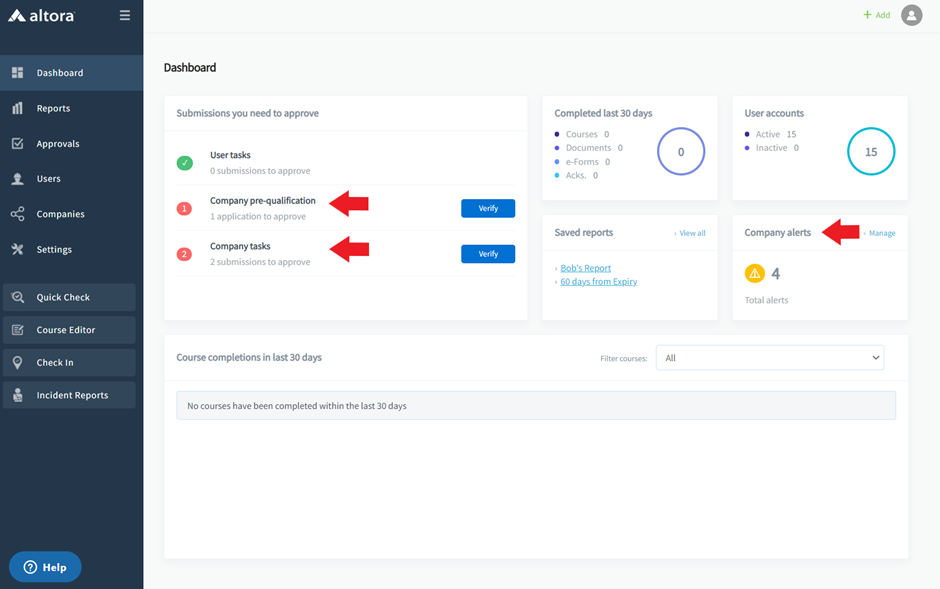Click the Add button in top bar
The height and width of the screenshot is (589, 940).
tap(876, 15)
